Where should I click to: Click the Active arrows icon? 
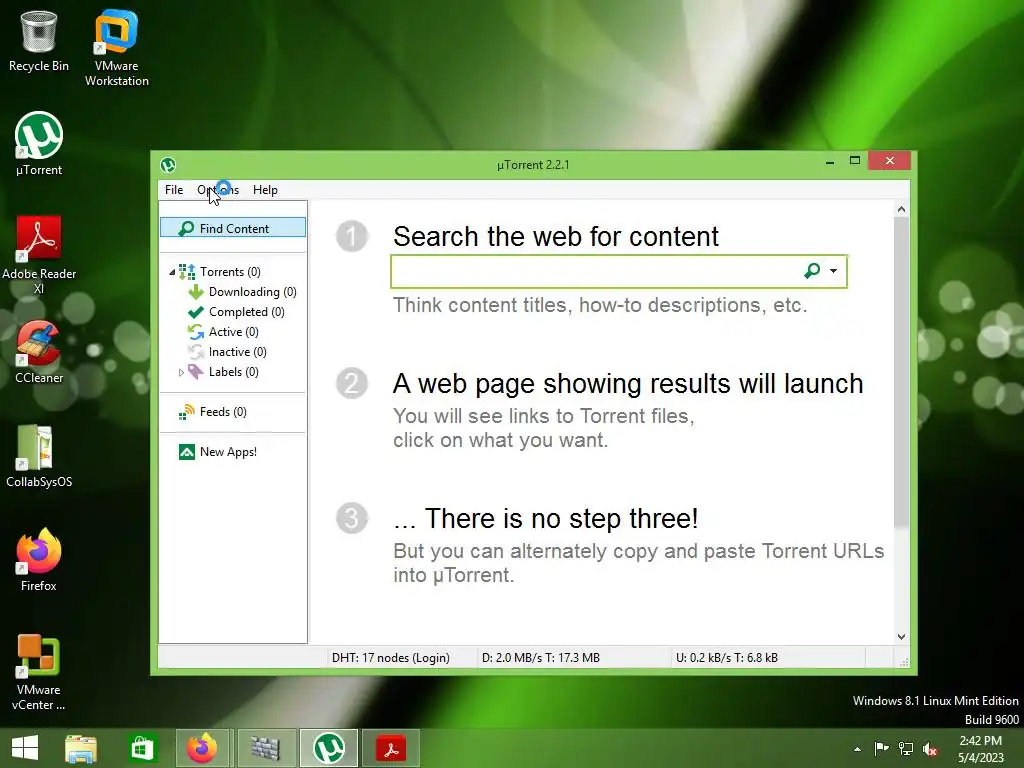click(x=196, y=332)
